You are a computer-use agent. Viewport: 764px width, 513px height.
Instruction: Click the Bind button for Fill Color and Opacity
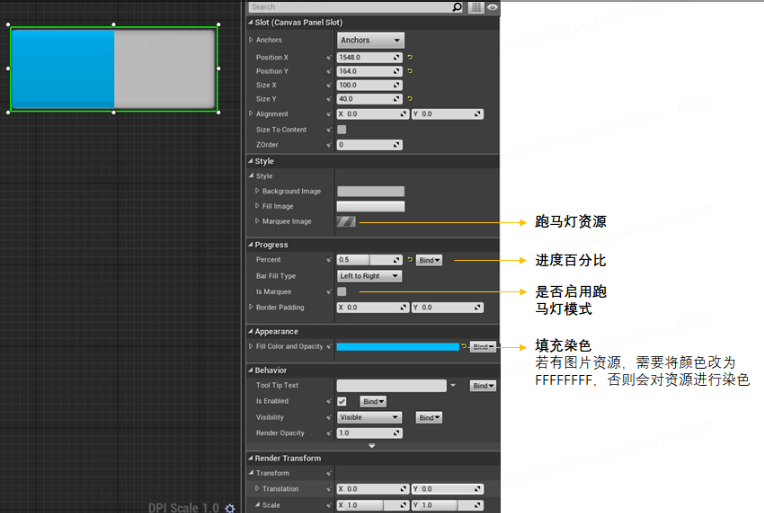tap(483, 347)
